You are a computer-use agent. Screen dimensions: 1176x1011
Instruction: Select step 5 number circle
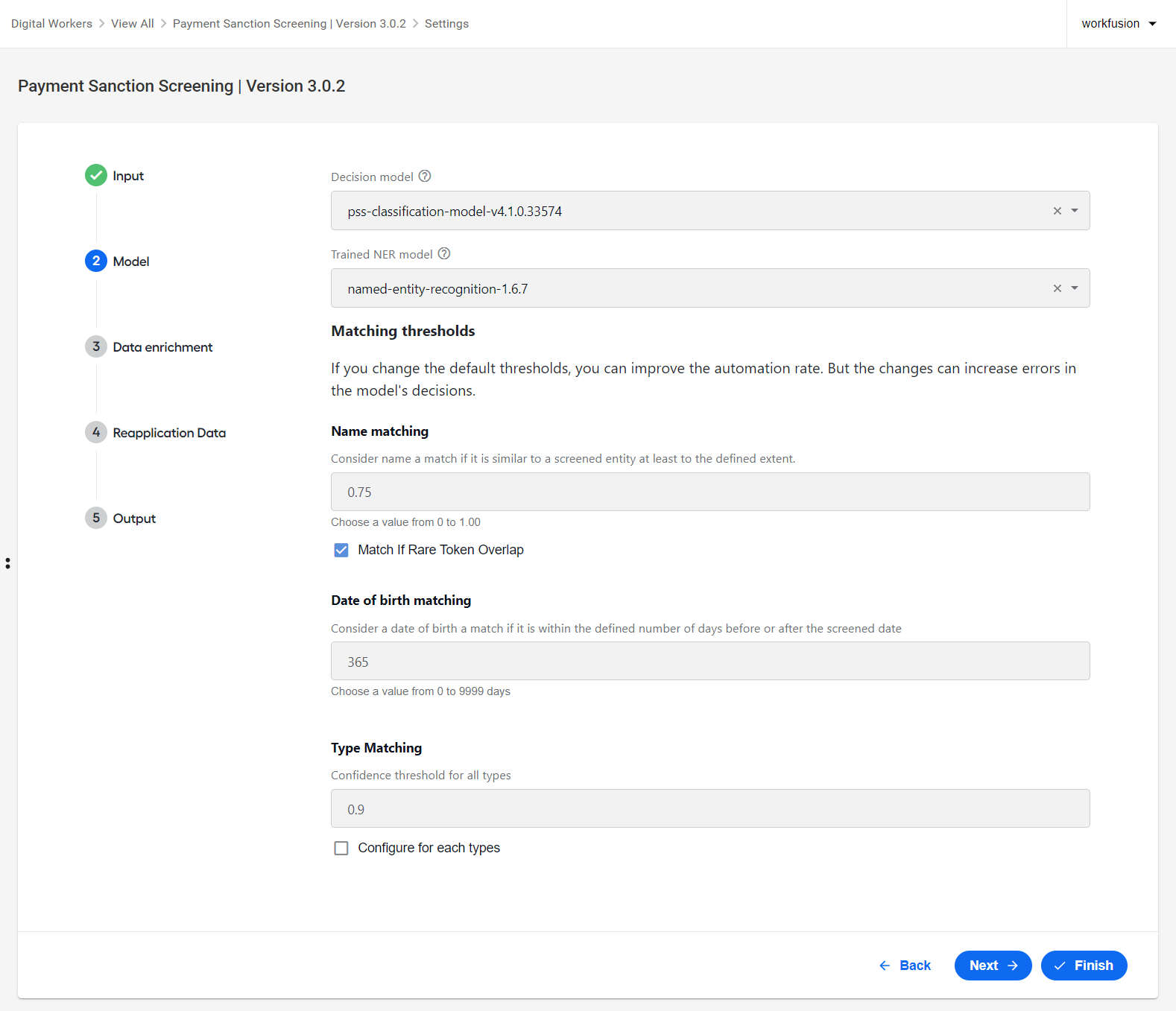click(96, 518)
